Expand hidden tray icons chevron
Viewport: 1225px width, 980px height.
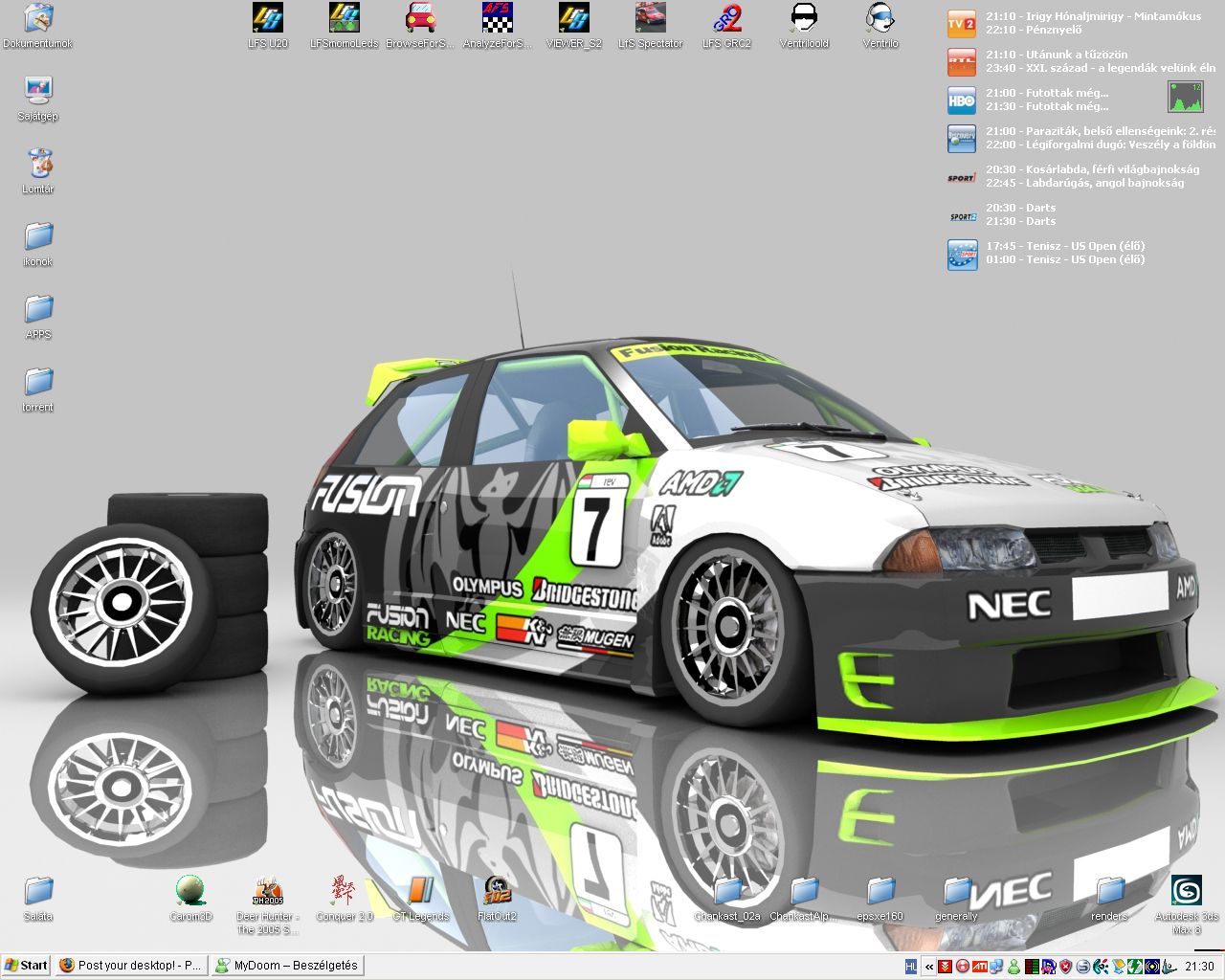click(928, 967)
